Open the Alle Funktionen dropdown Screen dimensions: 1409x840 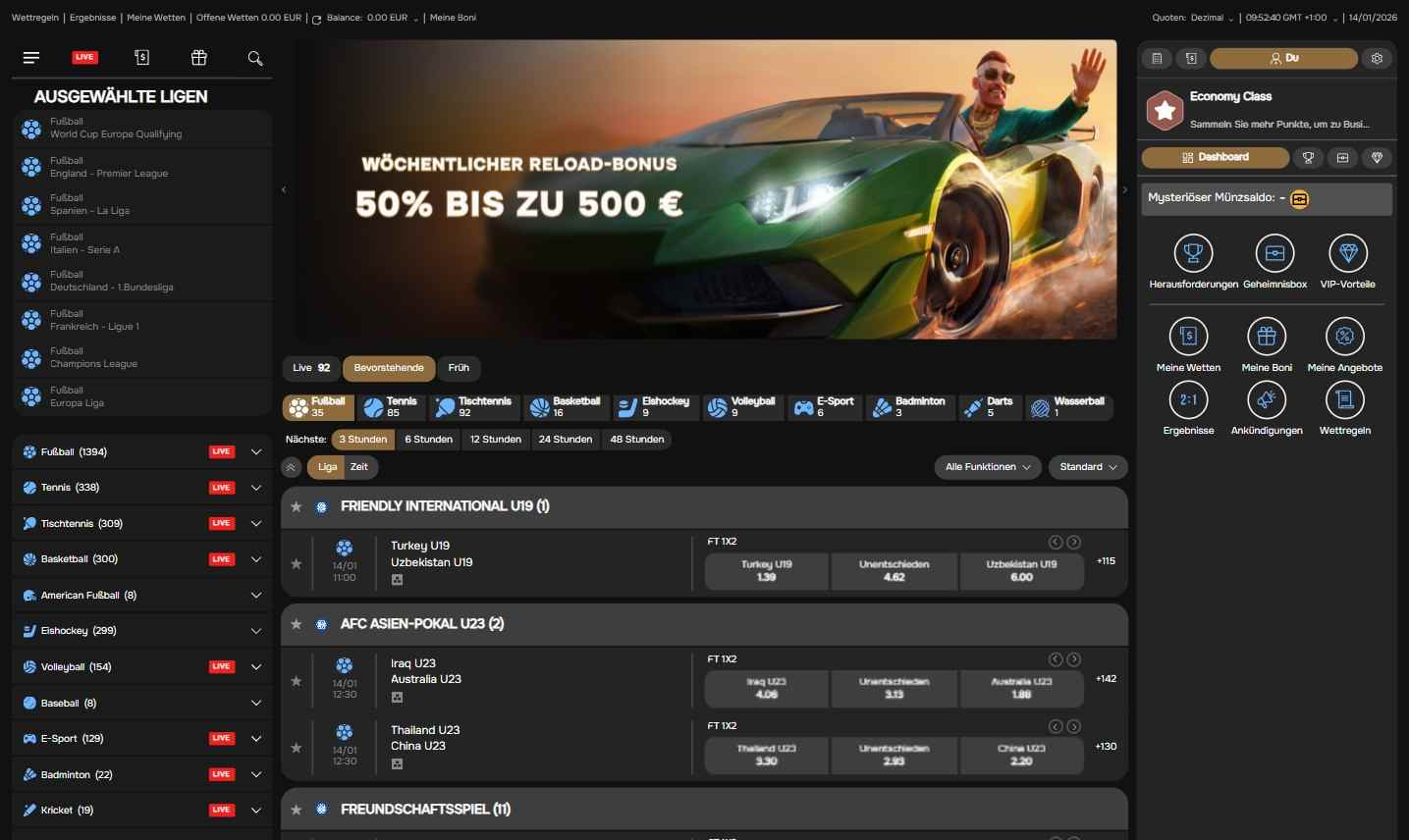coord(987,467)
